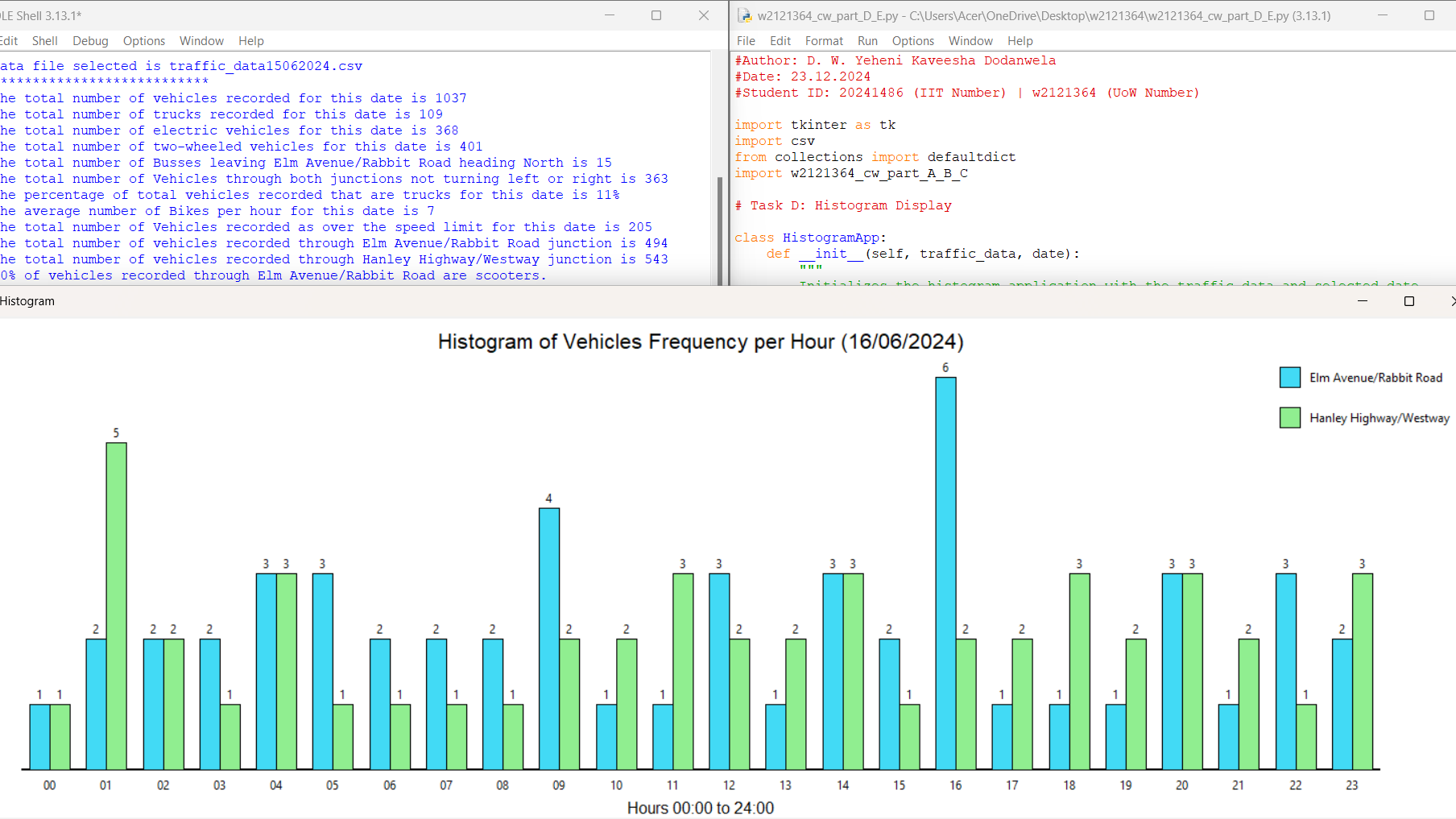Minimize the Histogram window

tap(1362, 301)
